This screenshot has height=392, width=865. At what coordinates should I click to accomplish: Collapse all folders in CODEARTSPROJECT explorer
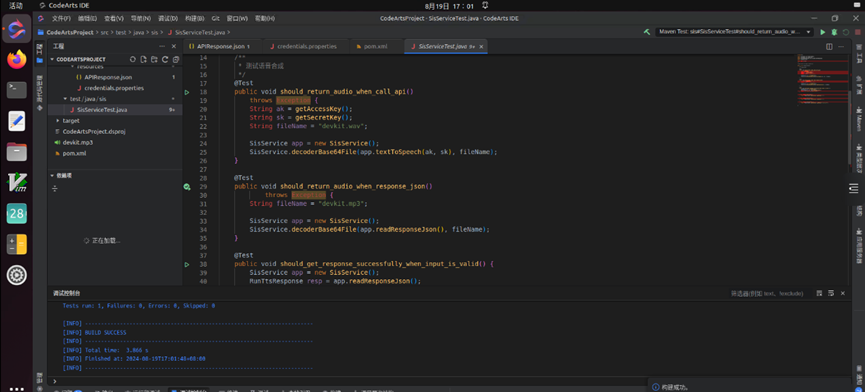coord(175,59)
